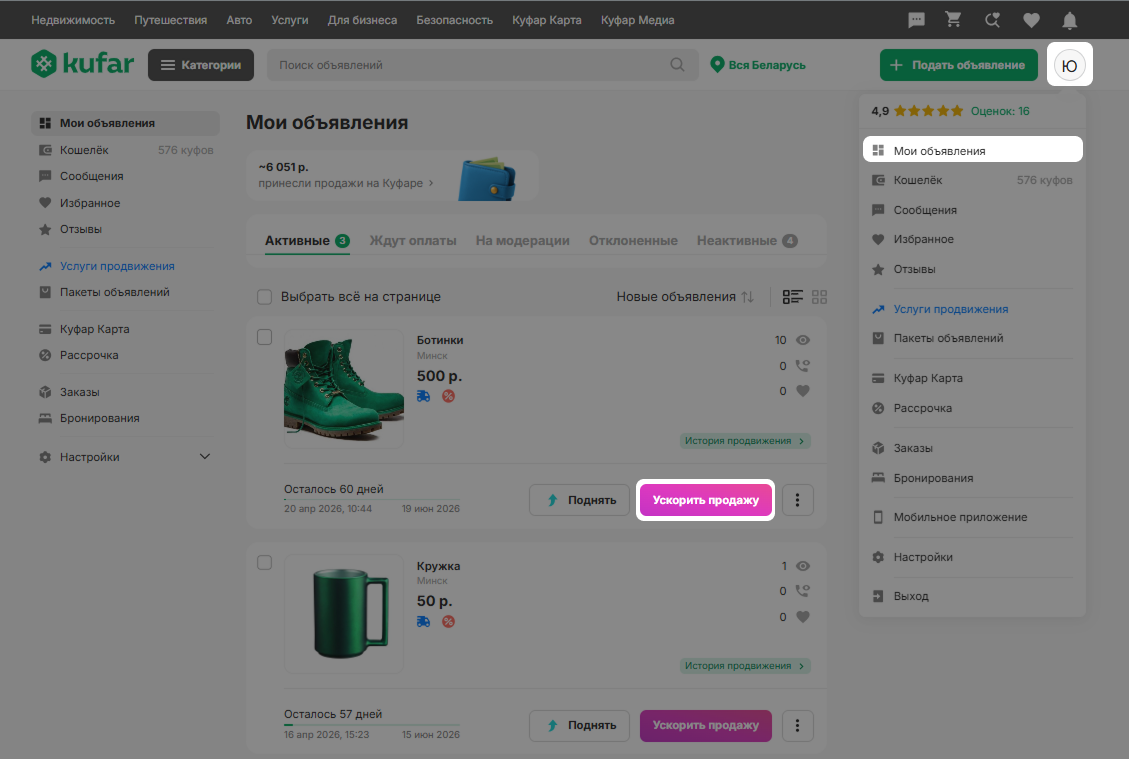Image resolution: width=1129 pixels, height=759 pixels.
Task: Click views eye icon for Ботинки
Action: point(803,340)
